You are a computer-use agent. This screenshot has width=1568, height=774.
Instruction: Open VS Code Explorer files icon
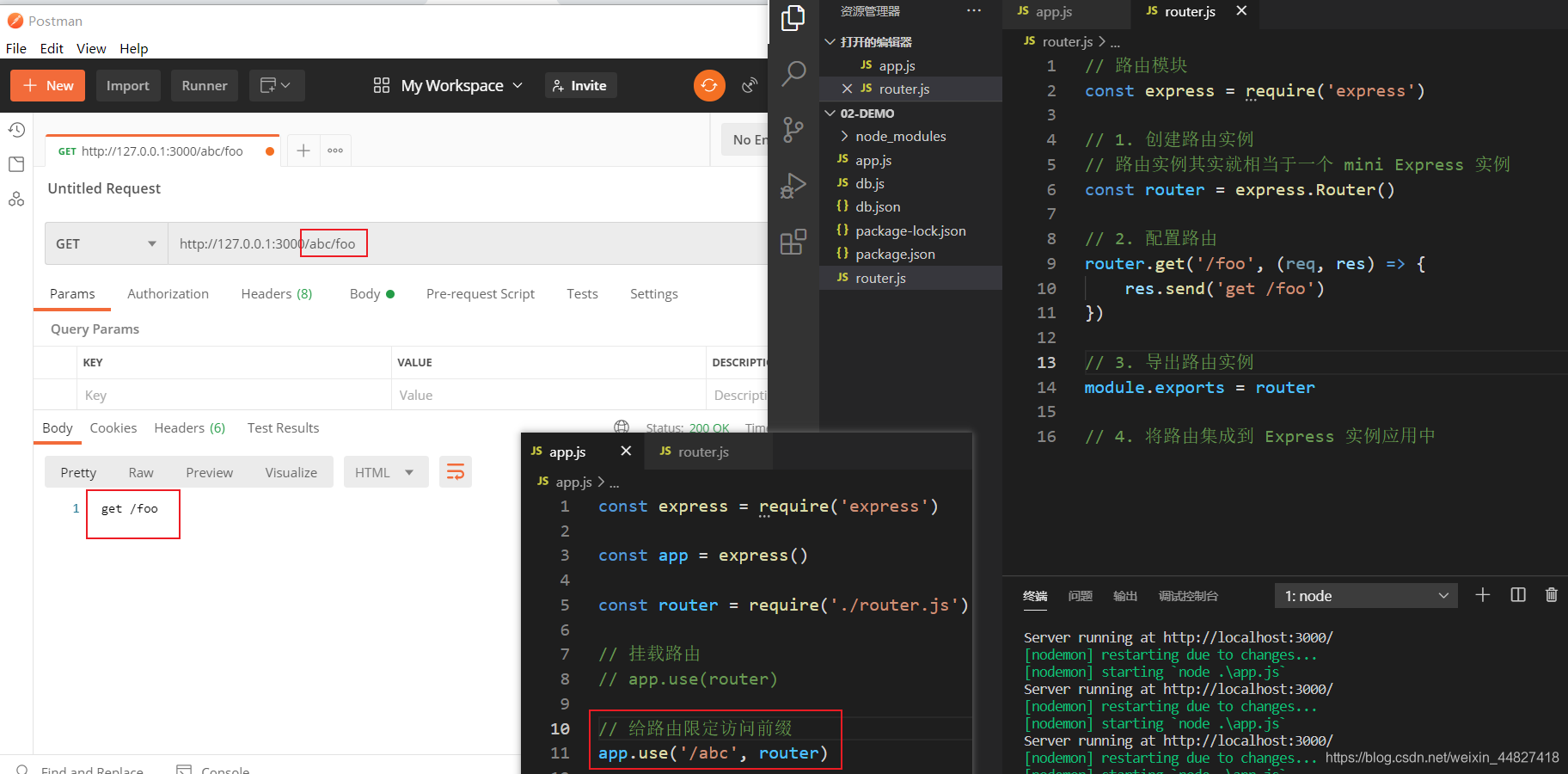(x=793, y=18)
